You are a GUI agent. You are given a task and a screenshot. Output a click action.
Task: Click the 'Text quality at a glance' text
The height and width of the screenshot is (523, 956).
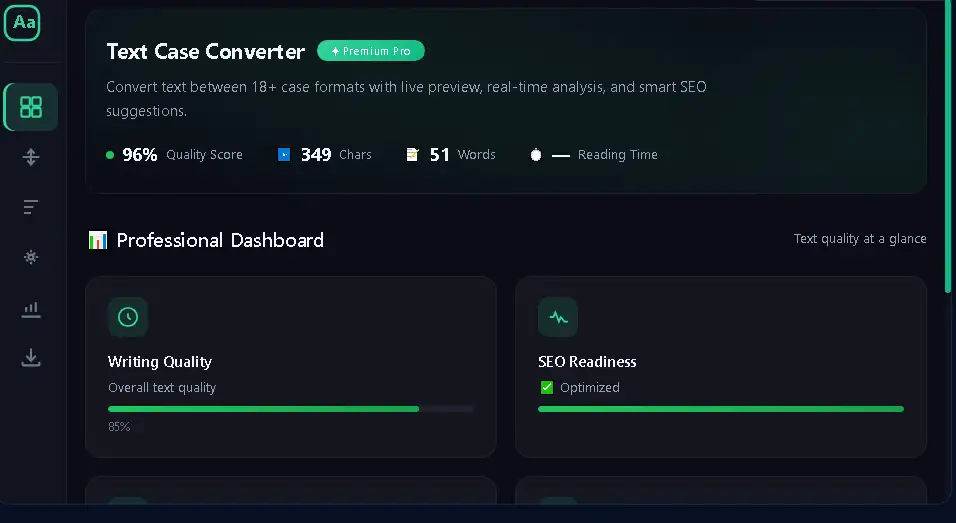(x=860, y=239)
